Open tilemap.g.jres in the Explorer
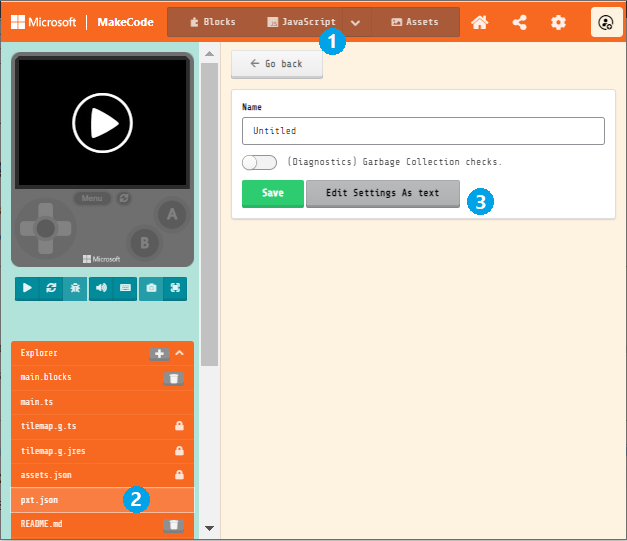 102,451
